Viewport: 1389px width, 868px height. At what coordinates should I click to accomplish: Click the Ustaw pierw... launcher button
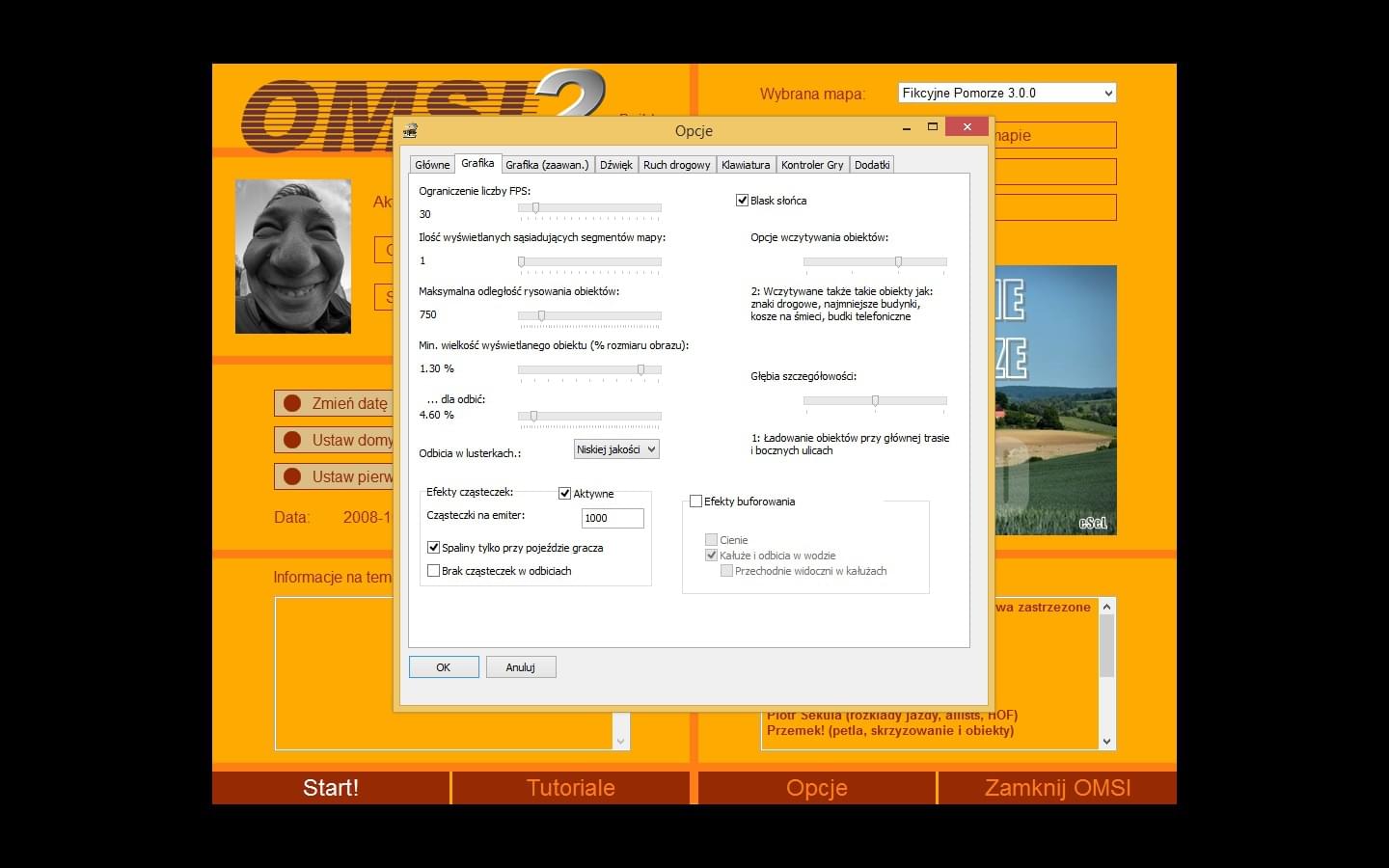click(x=334, y=476)
